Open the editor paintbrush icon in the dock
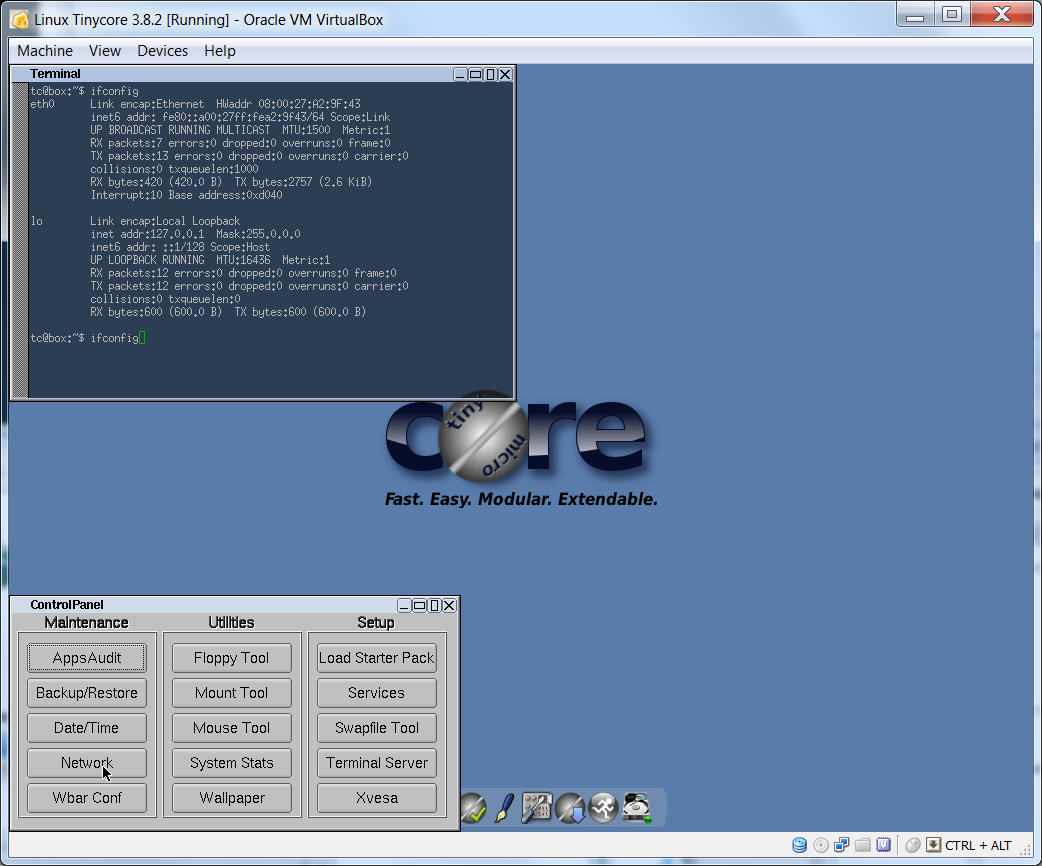The width and height of the screenshot is (1042, 866). tap(504, 808)
